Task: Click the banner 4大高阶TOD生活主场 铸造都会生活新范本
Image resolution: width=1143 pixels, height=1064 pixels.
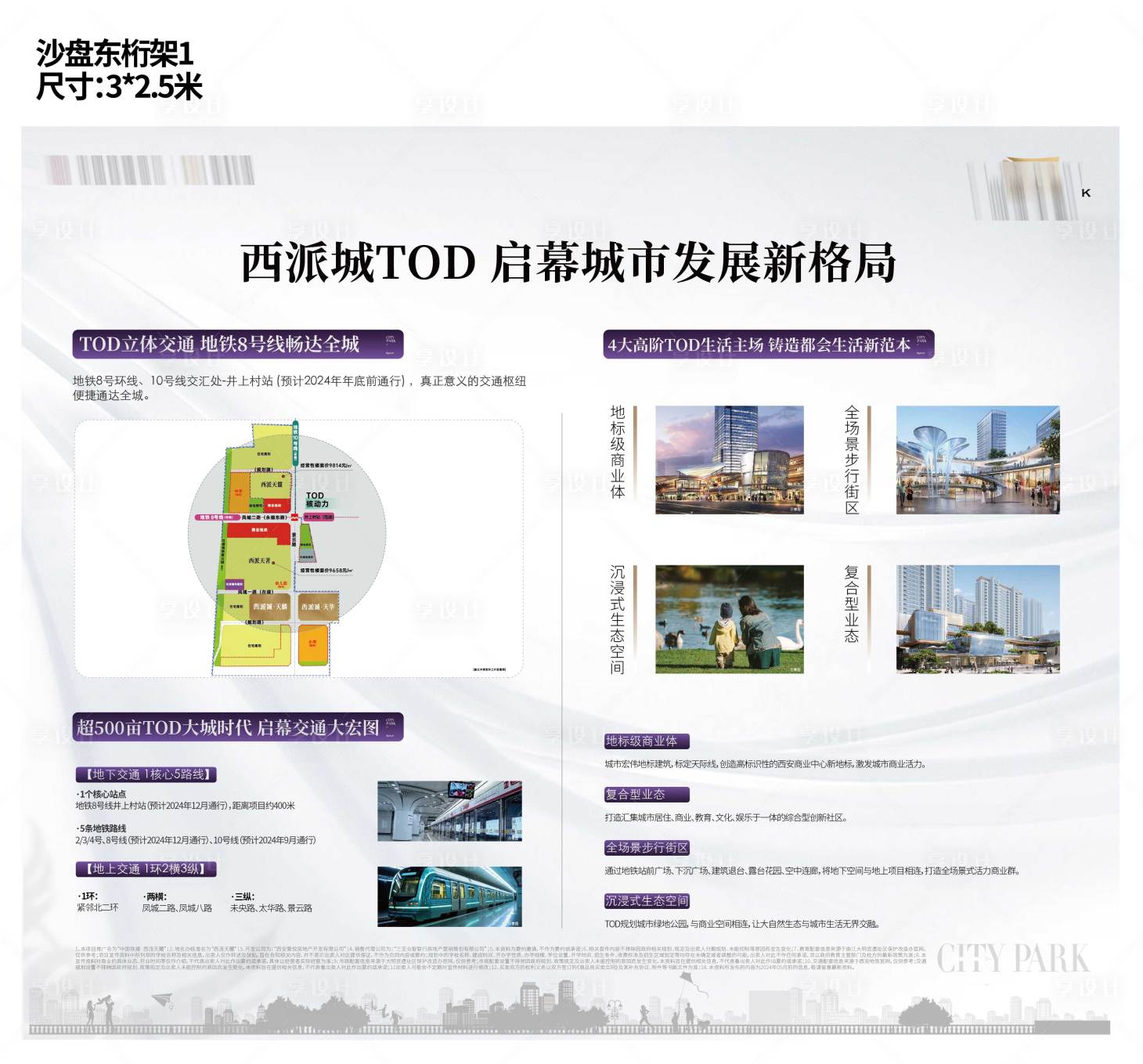Action: coord(769,344)
